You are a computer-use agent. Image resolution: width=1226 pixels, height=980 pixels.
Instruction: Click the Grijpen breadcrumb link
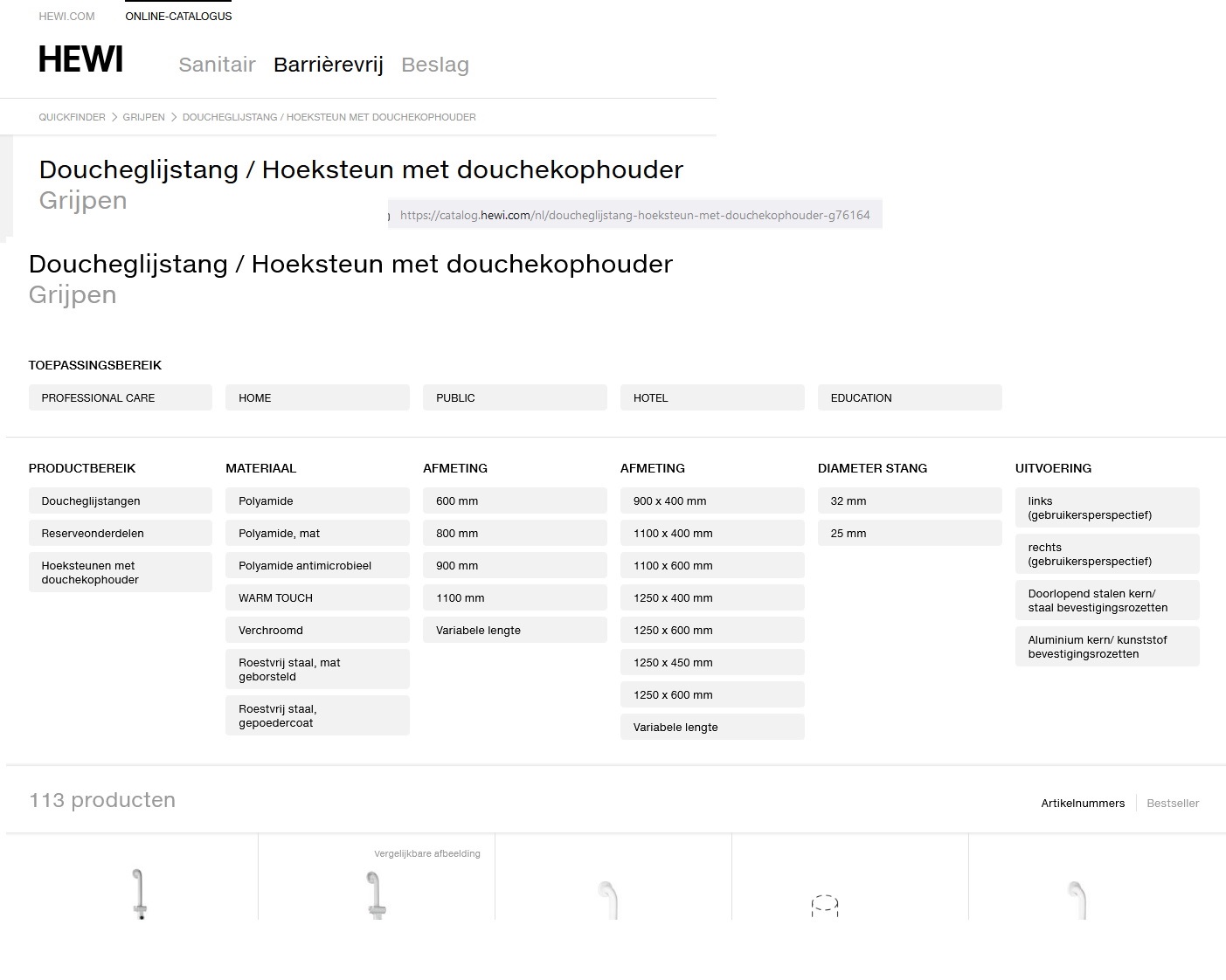click(143, 117)
